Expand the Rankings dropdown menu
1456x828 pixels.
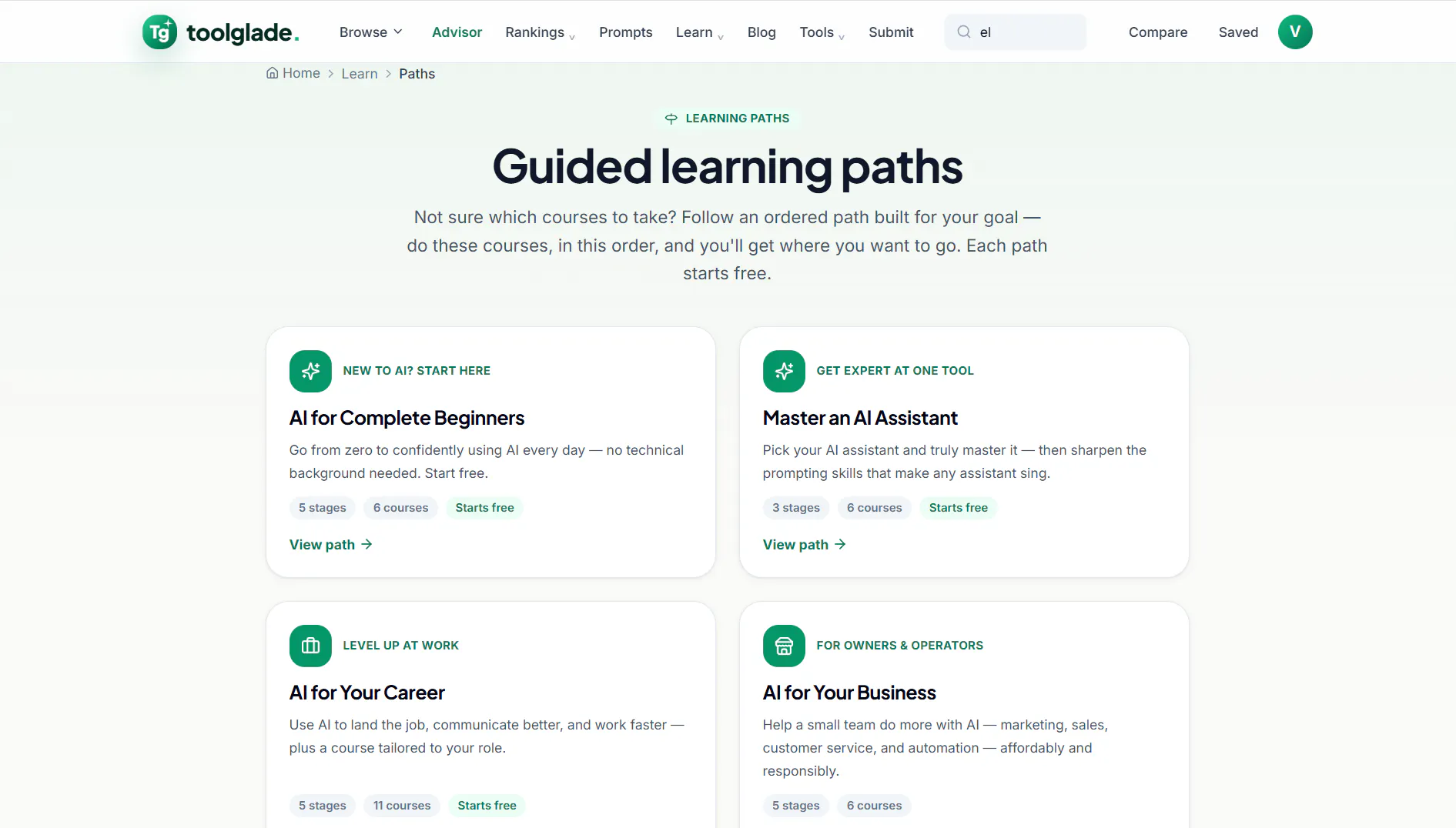[541, 32]
